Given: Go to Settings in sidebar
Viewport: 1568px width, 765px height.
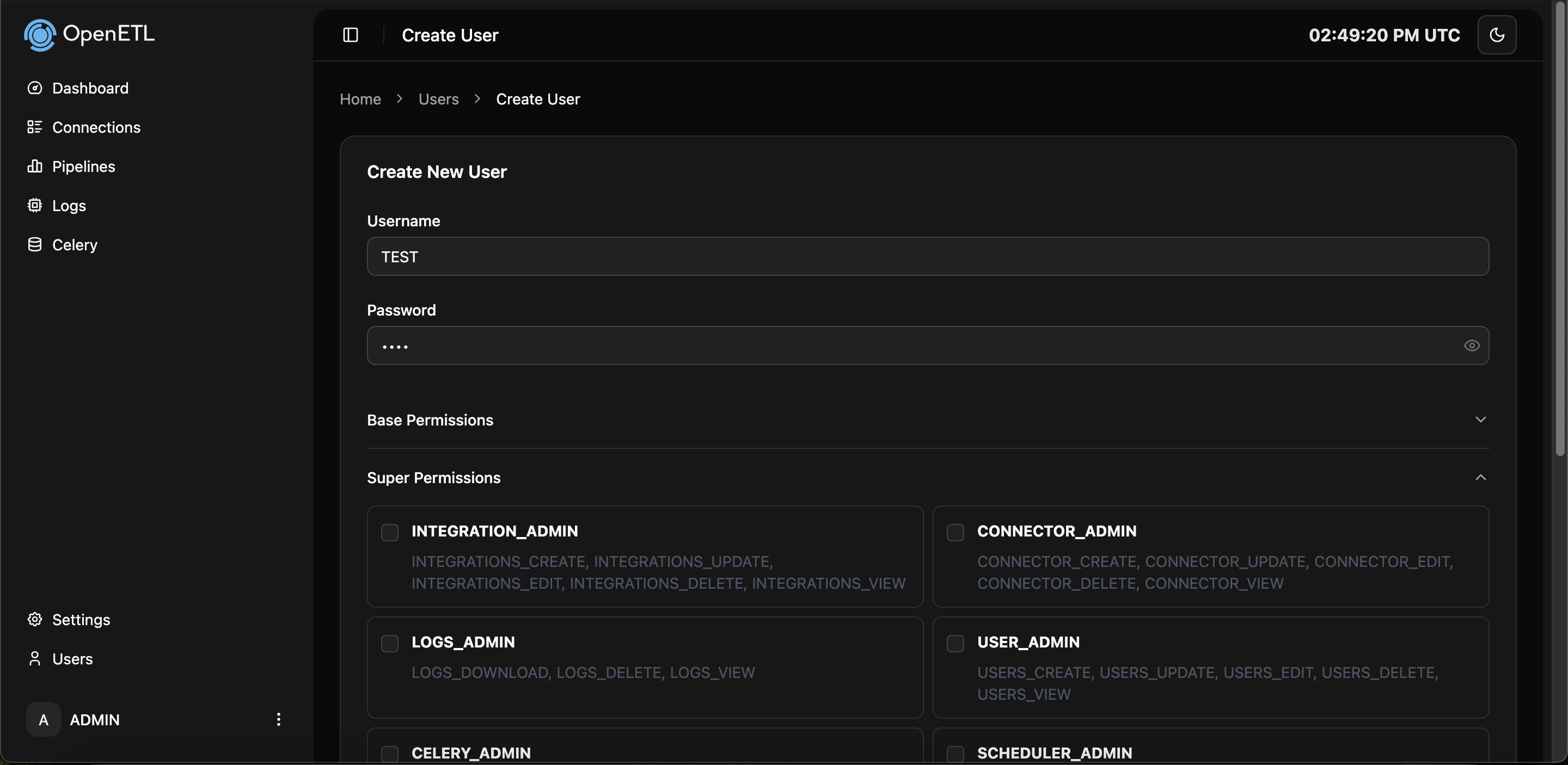Looking at the screenshot, I should (81, 620).
